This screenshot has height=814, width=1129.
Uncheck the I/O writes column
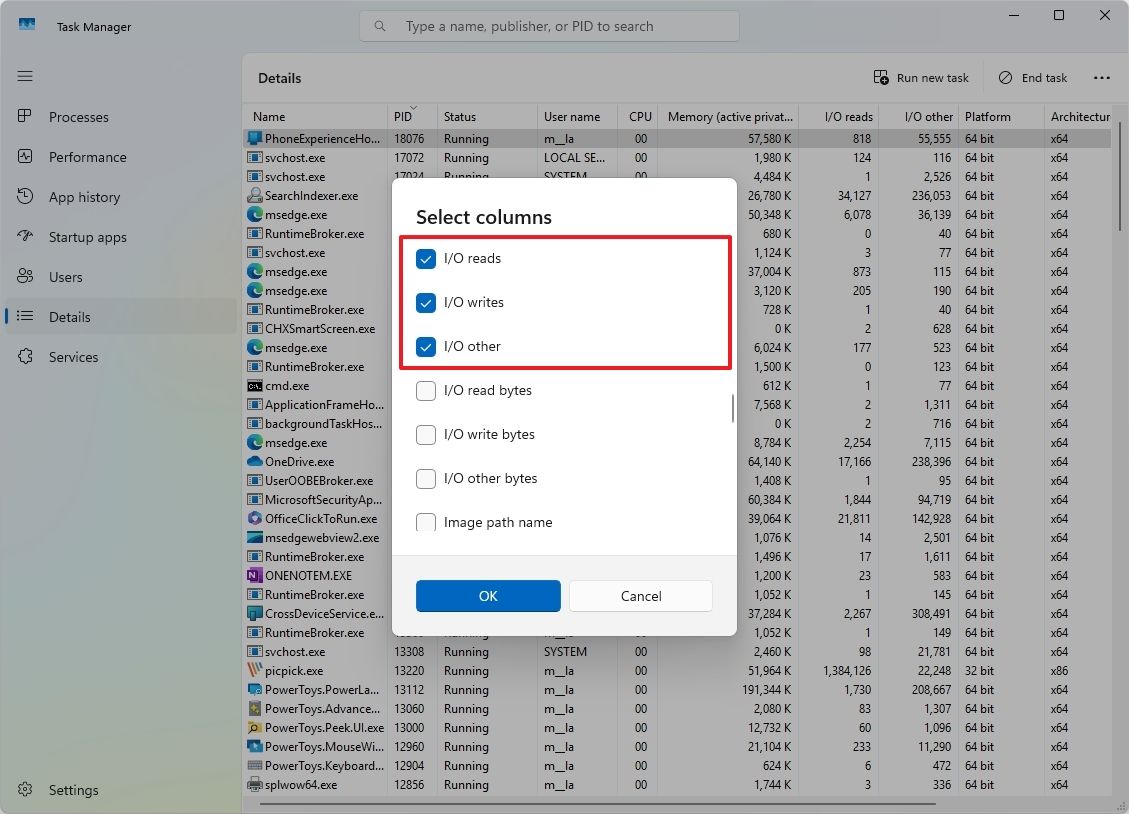click(x=425, y=302)
